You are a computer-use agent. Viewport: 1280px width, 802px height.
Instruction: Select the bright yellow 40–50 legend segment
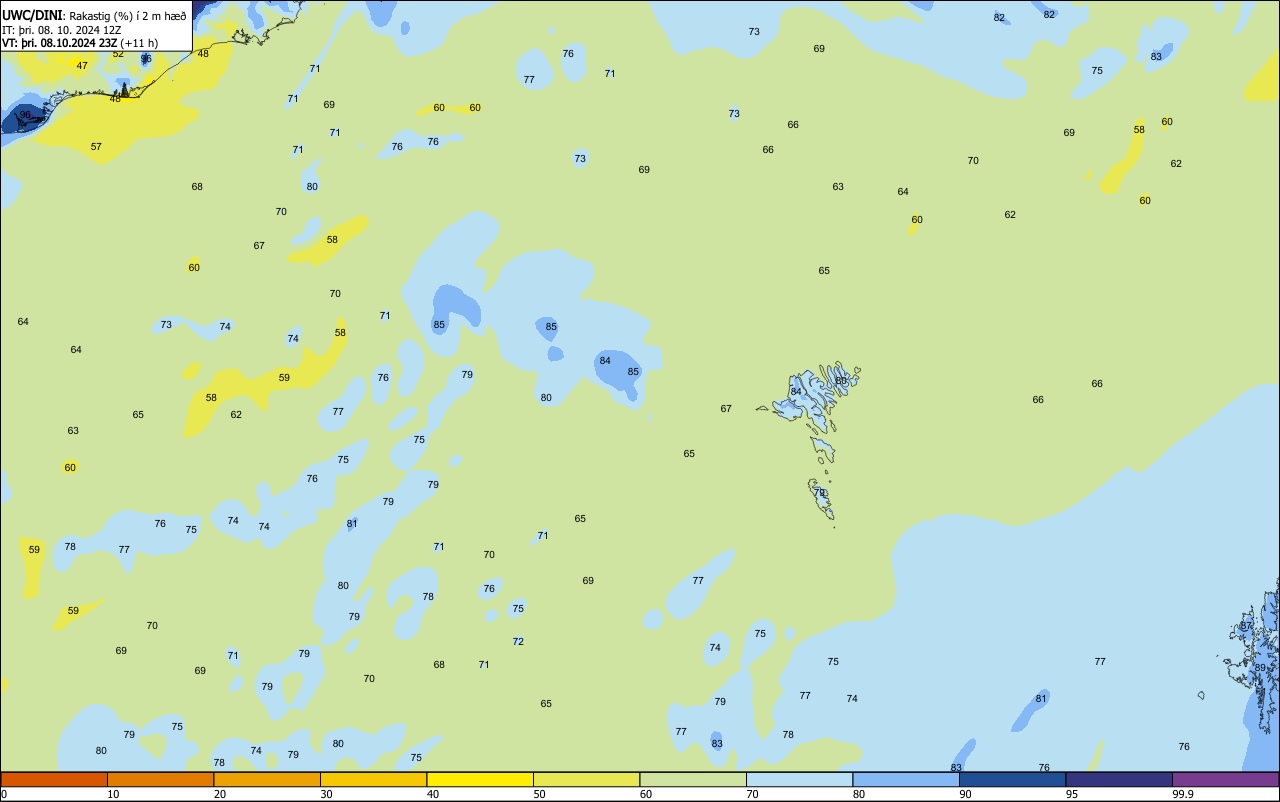[480, 779]
